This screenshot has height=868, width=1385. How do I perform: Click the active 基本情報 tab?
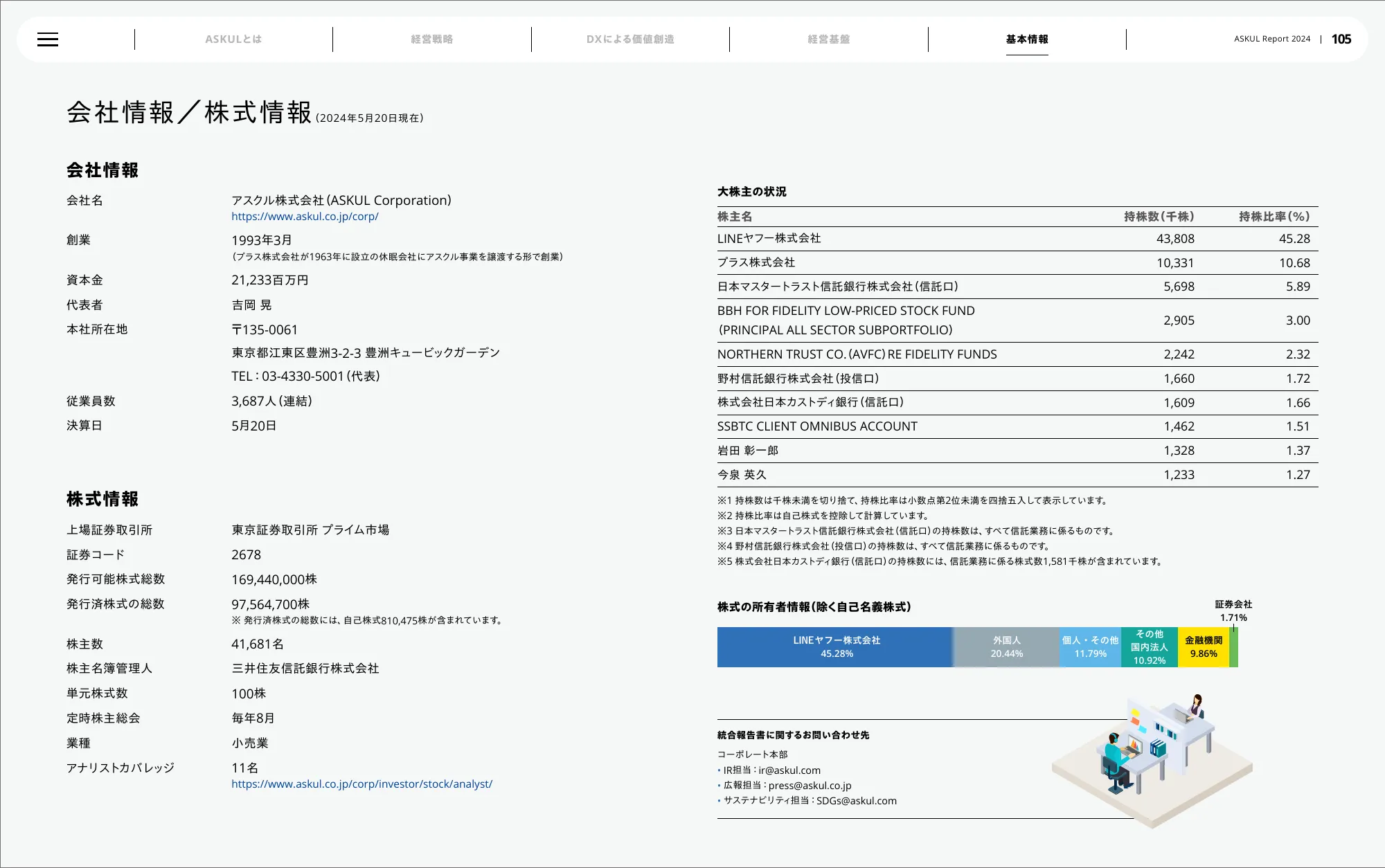pyautogui.click(x=1027, y=39)
